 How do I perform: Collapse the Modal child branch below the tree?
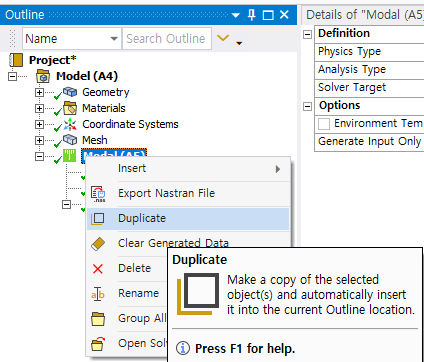66,204
